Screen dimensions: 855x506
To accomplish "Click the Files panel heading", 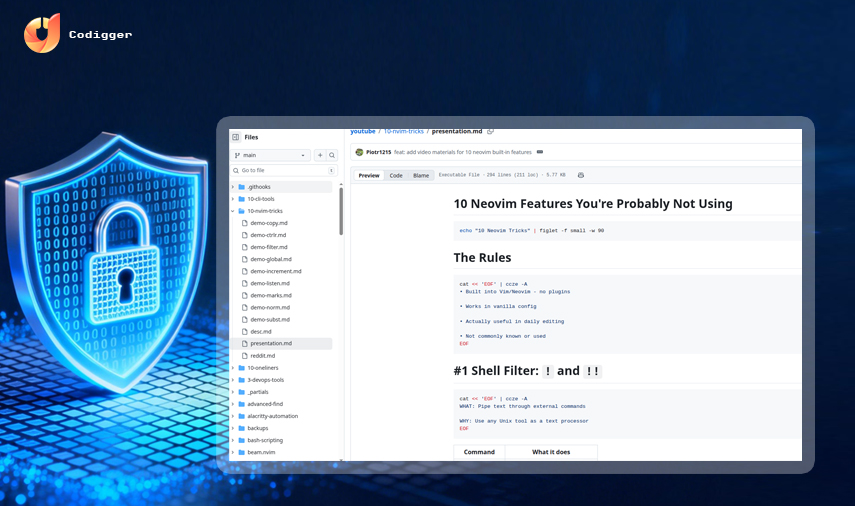I will point(251,137).
